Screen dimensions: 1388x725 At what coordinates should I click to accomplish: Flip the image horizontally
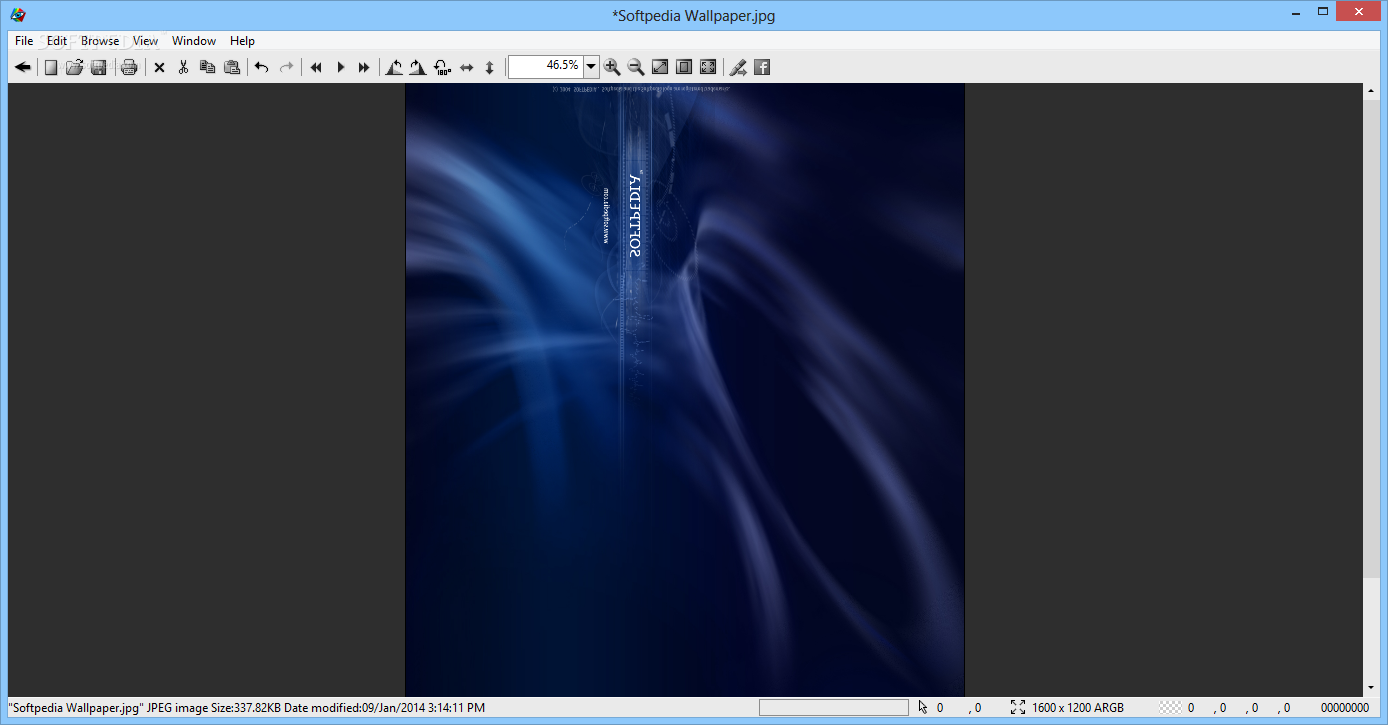(466, 67)
